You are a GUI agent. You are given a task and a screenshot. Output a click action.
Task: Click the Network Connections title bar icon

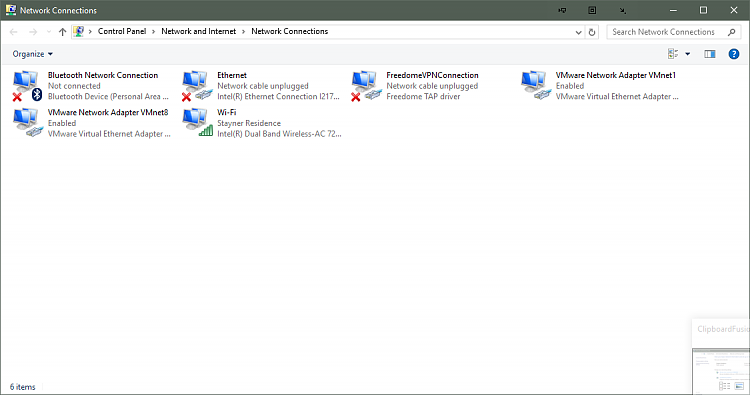[x=11, y=10]
